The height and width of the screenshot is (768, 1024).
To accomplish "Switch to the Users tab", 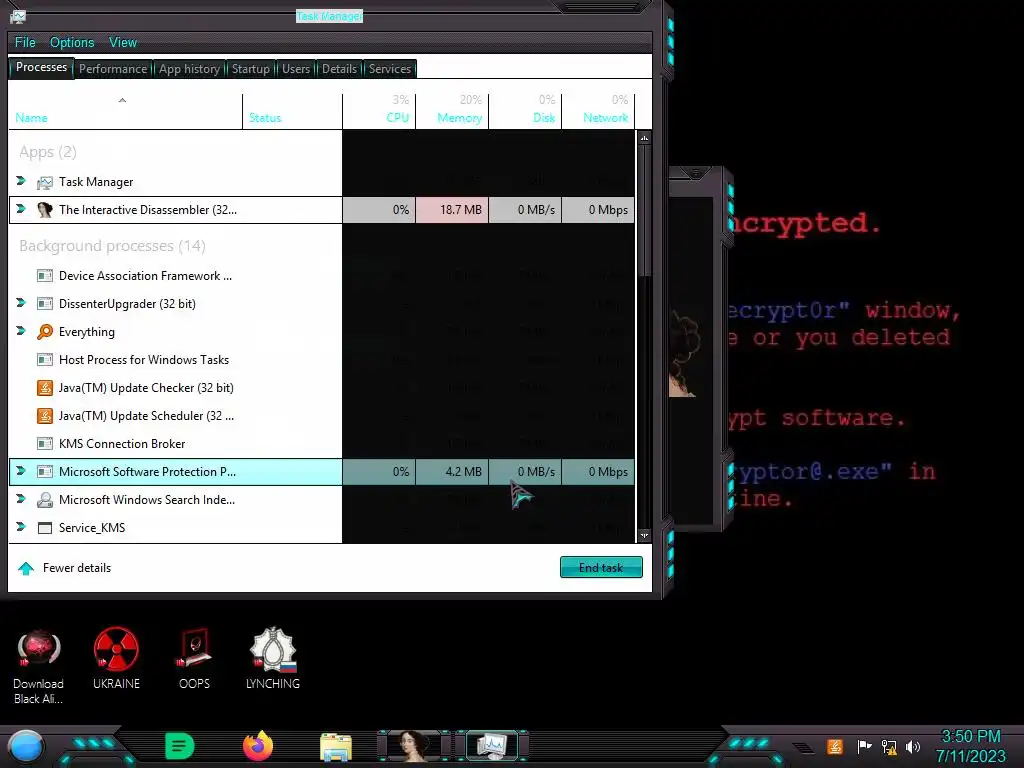I will (x=296, y=69).
